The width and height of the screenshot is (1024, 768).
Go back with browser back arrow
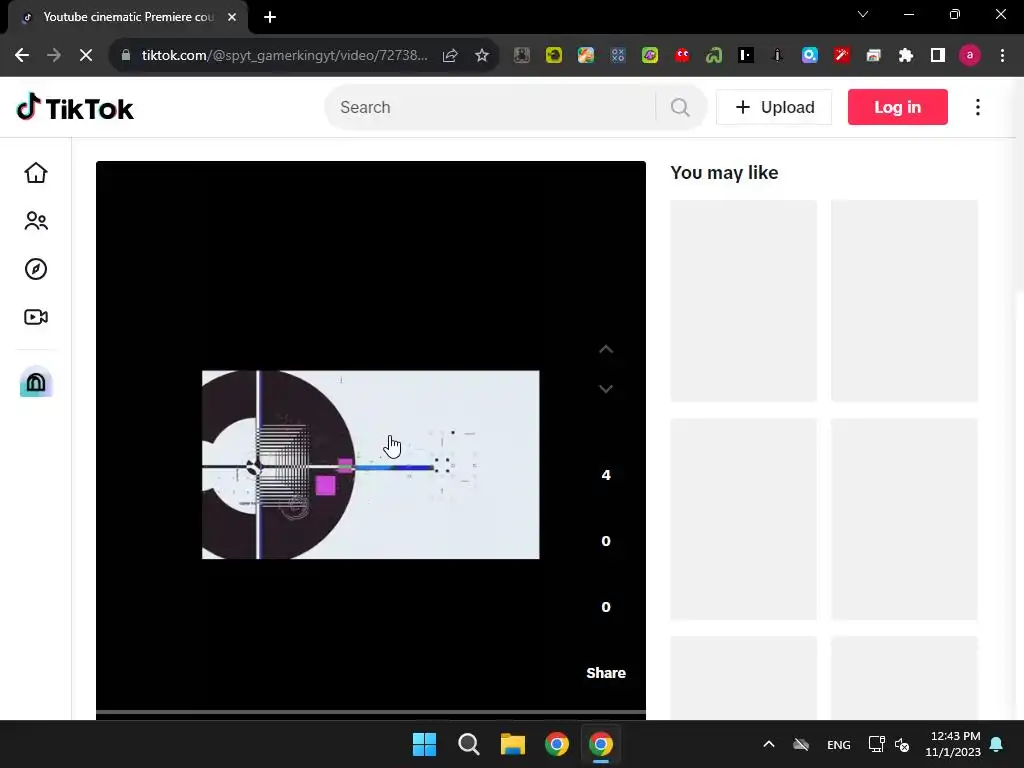[22, 56]
